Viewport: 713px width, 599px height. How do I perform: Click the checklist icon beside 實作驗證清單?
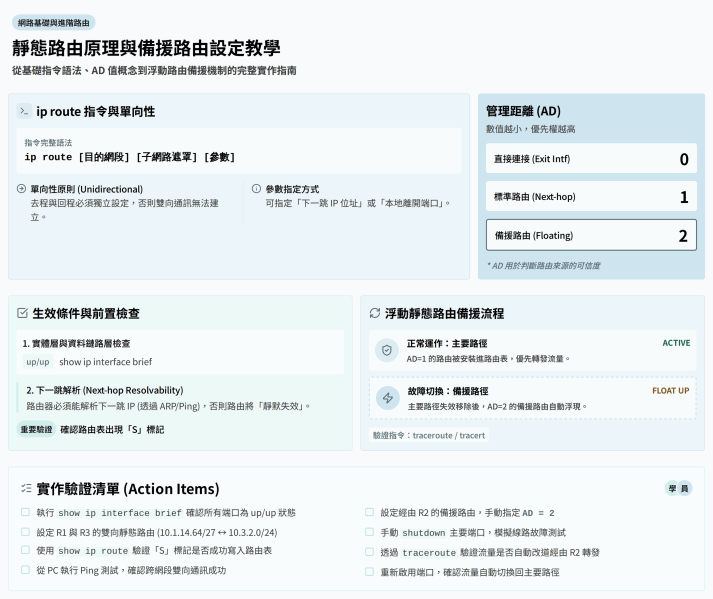[x=26, y=488]
